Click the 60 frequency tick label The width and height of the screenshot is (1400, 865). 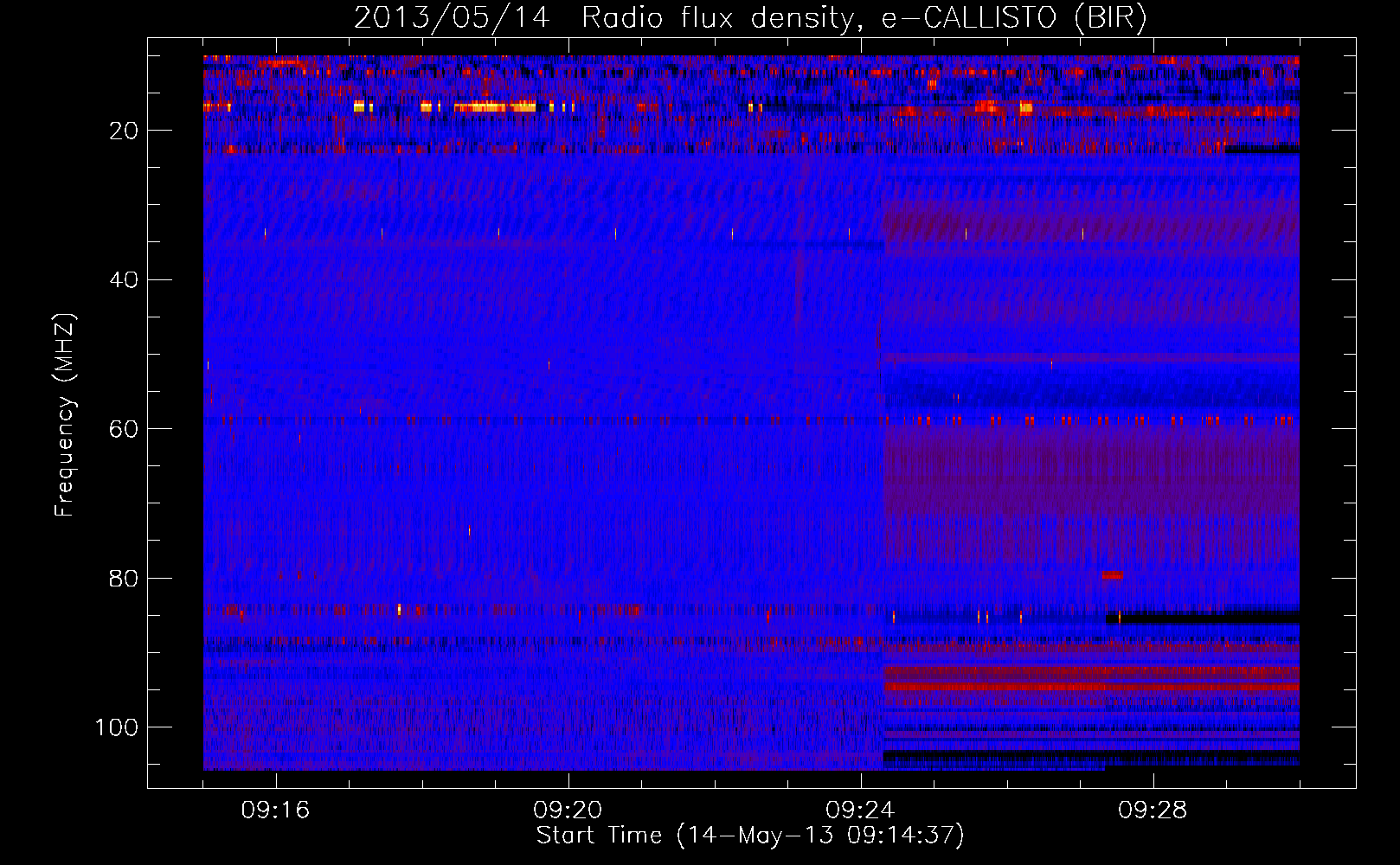click(124, 429)
